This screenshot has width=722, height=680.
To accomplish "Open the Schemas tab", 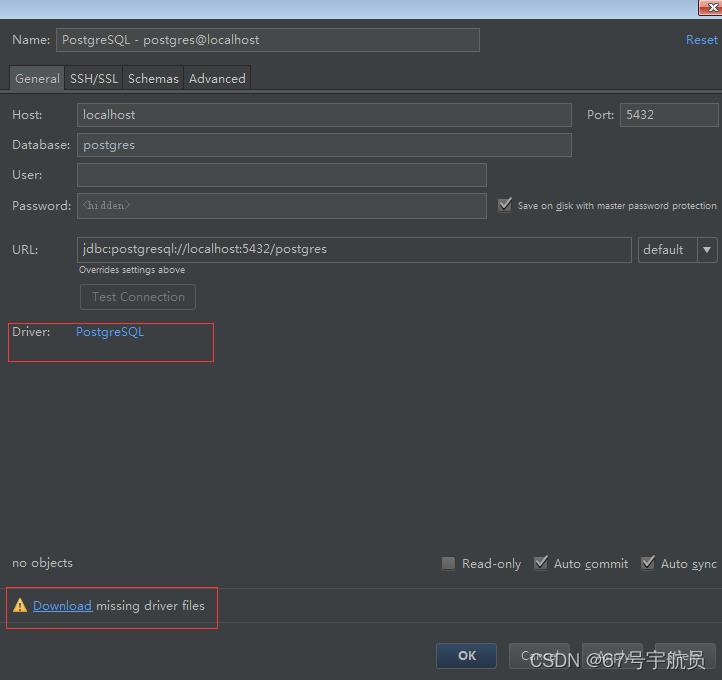I will coord(153,78).
